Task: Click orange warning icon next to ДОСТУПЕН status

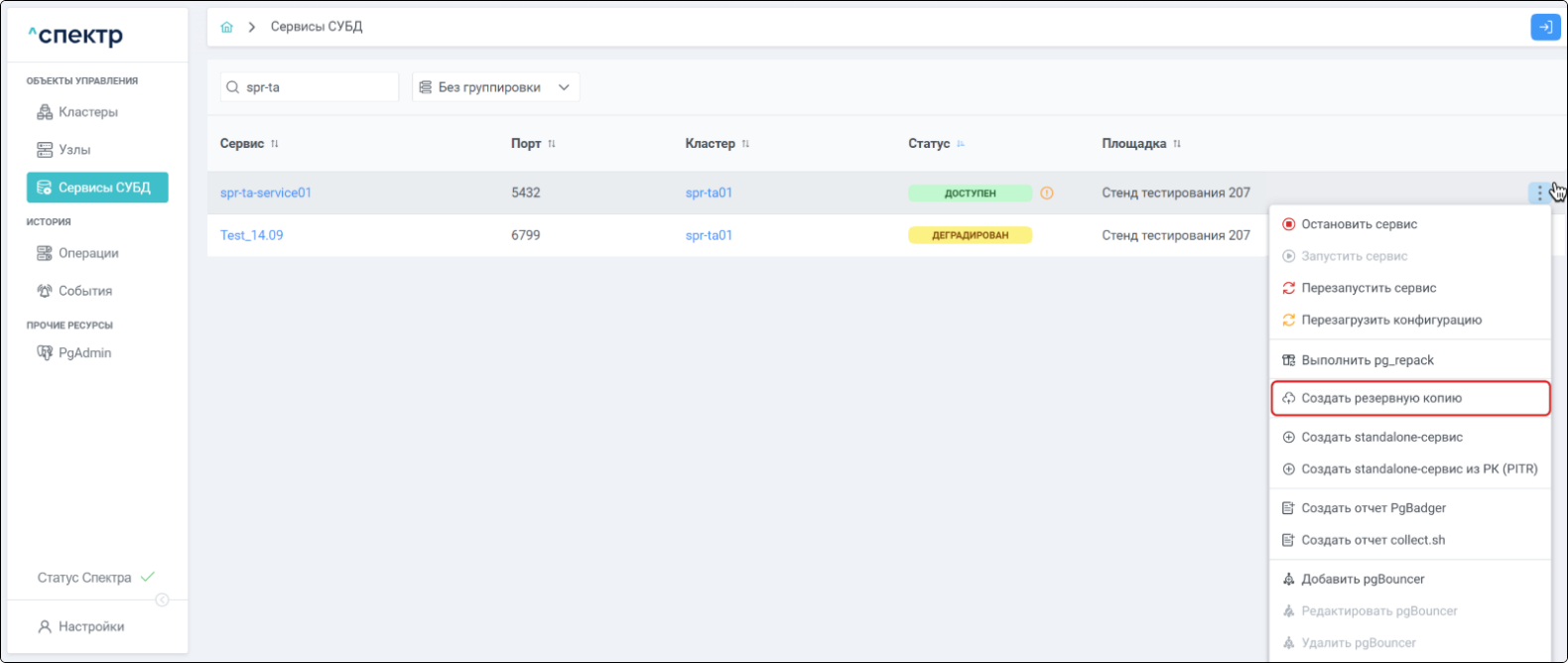Action: click(x=1046, y=194)
